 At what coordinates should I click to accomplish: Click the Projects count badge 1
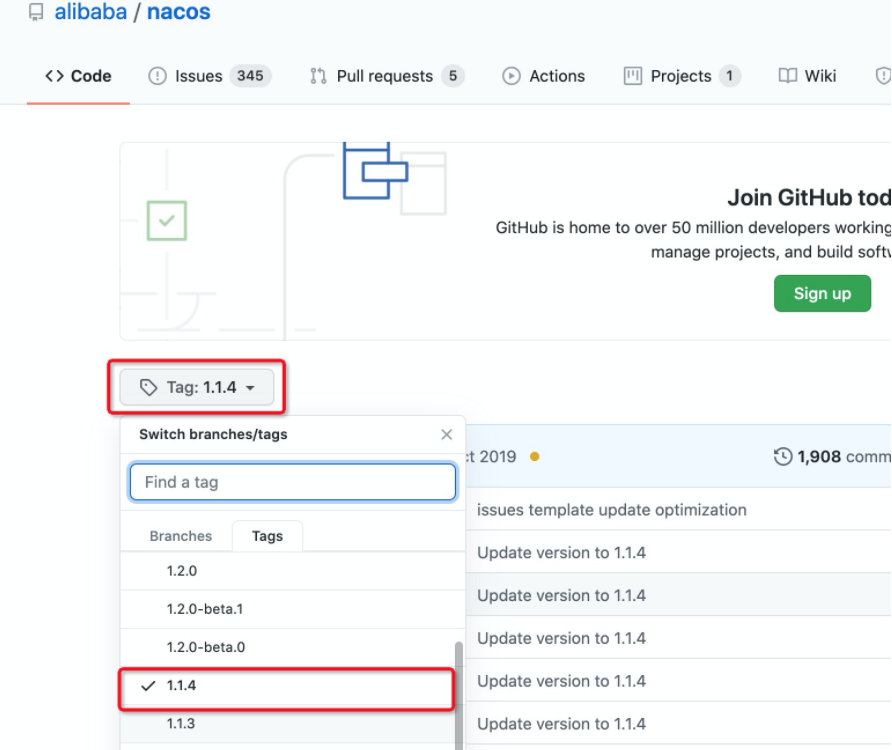point(729,76)
